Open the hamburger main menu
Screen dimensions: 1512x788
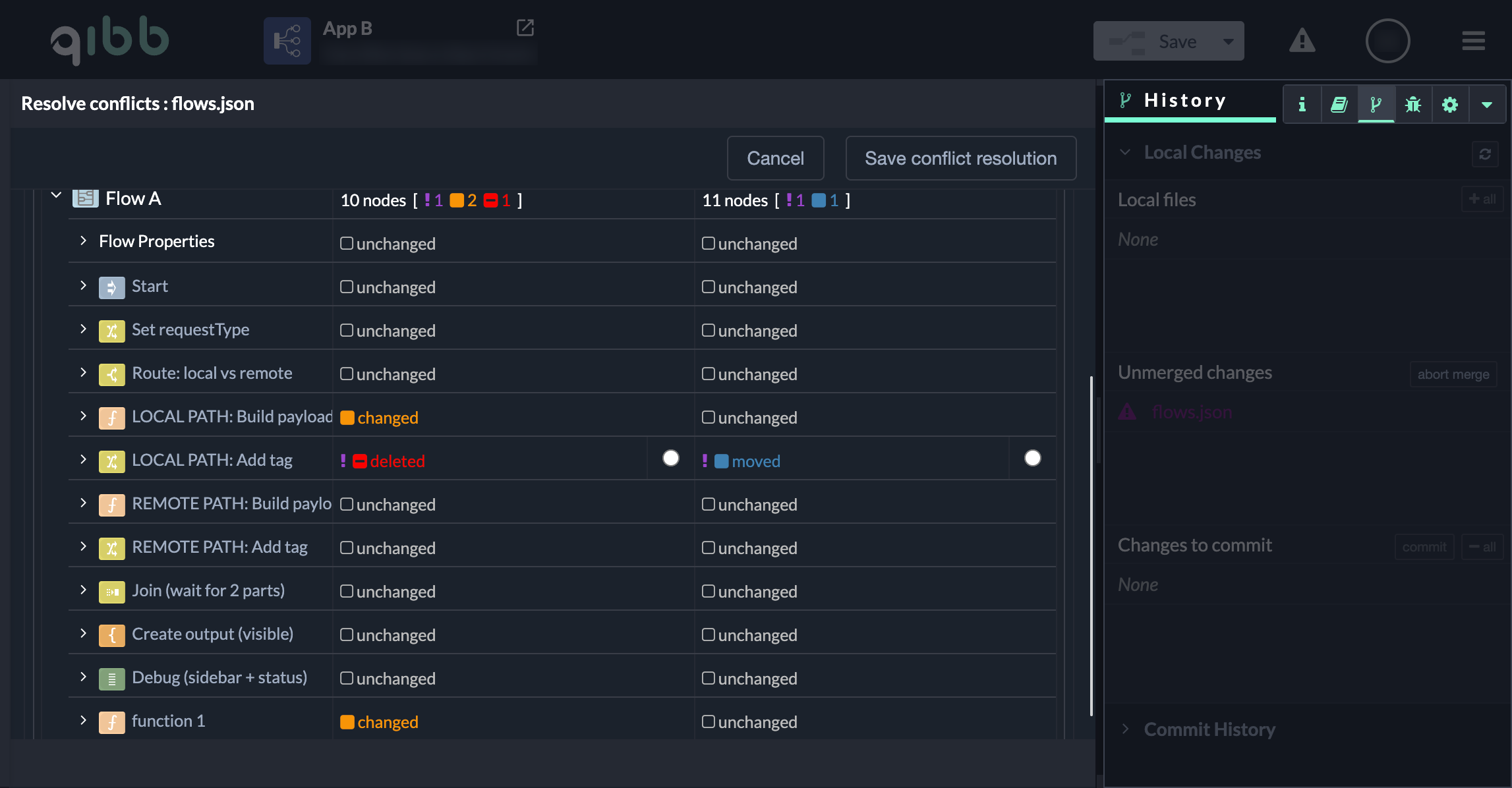(1473, 41)
